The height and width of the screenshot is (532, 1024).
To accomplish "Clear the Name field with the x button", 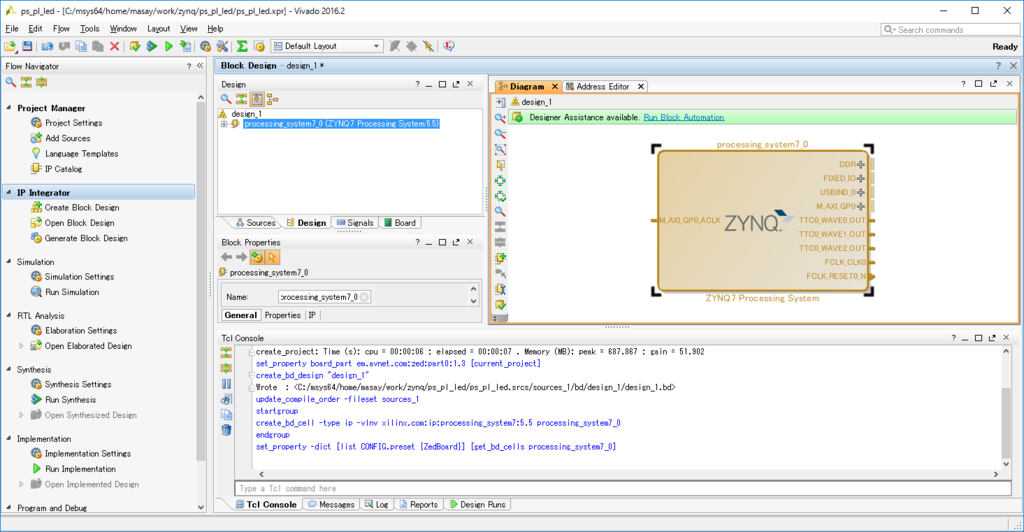I will [364, 297].
